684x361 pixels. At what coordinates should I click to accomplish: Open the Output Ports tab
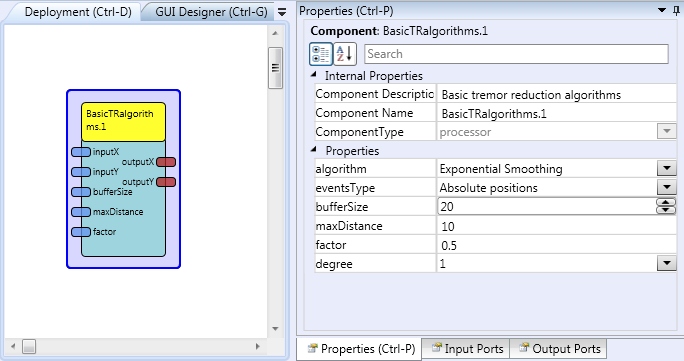(x=559, y=349)
